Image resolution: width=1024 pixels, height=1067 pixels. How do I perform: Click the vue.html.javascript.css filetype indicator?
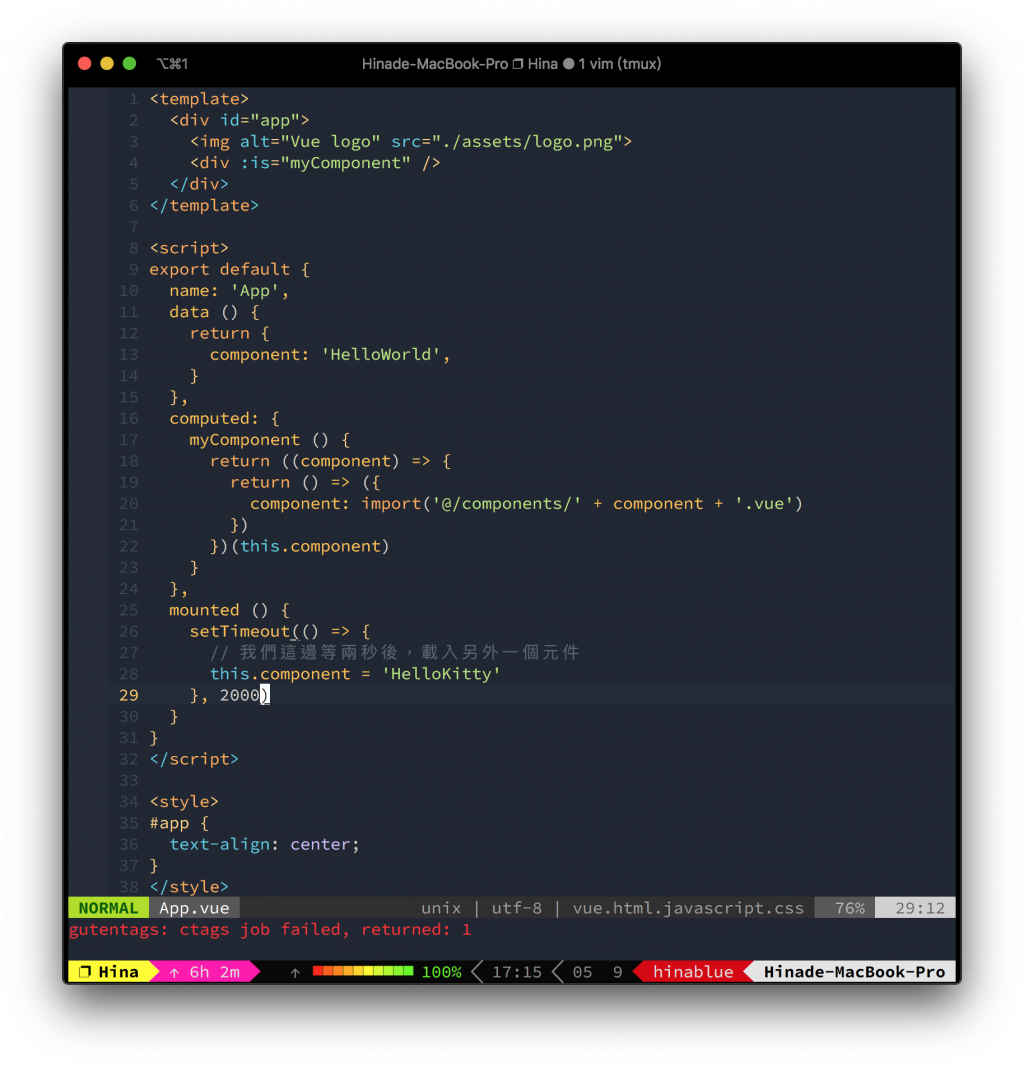tap(688, 908)
